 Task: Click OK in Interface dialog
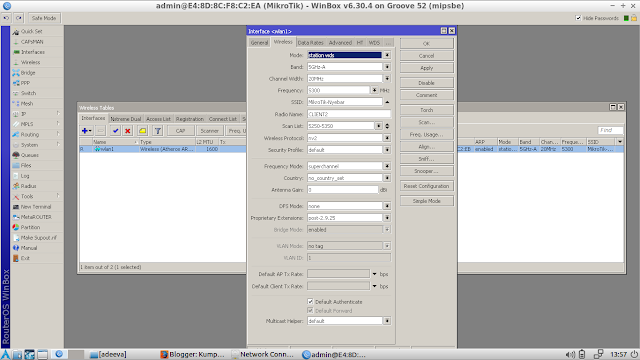point(427,44)
